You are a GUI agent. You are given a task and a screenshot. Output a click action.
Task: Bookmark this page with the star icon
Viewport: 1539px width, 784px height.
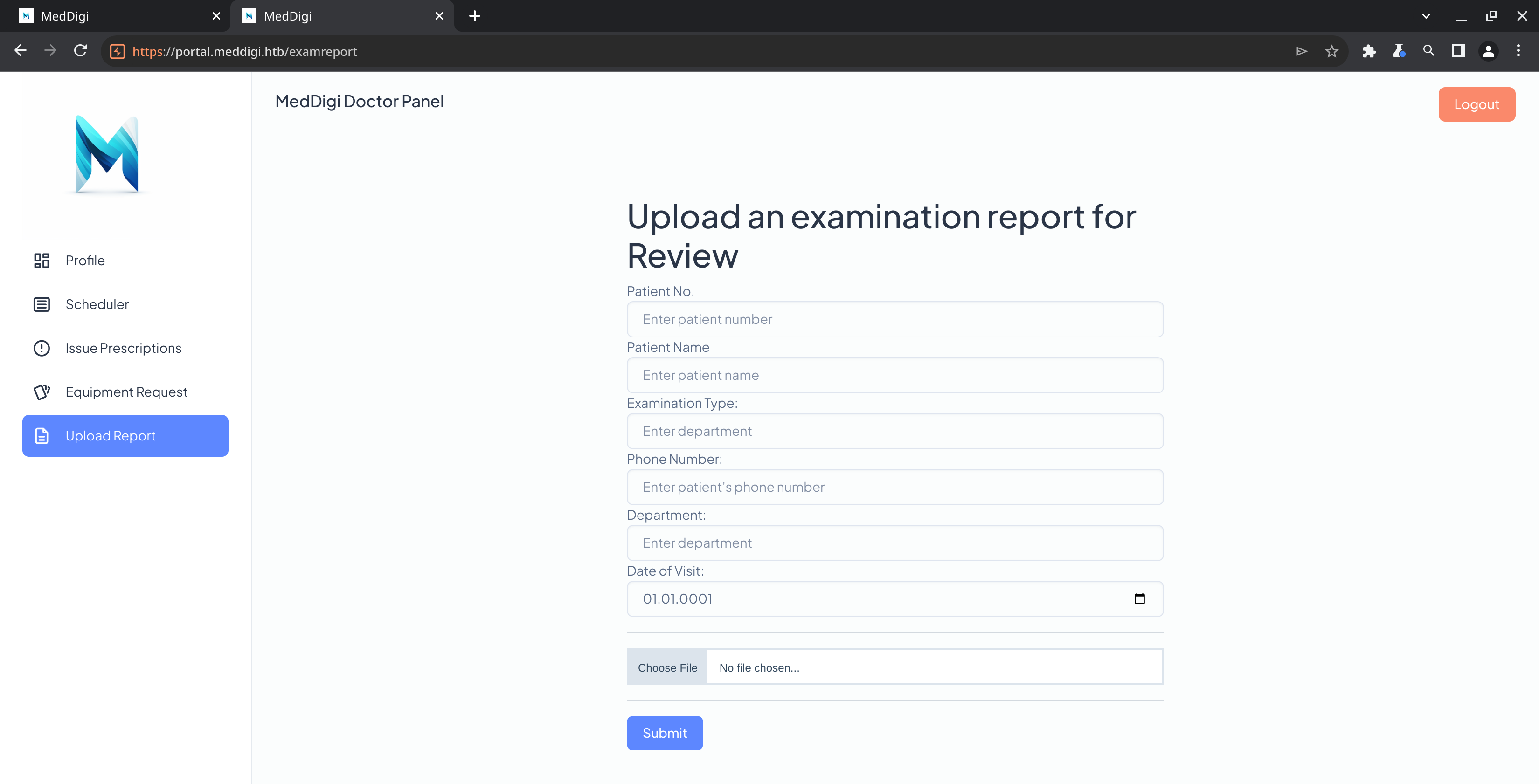coord(1331,51)
